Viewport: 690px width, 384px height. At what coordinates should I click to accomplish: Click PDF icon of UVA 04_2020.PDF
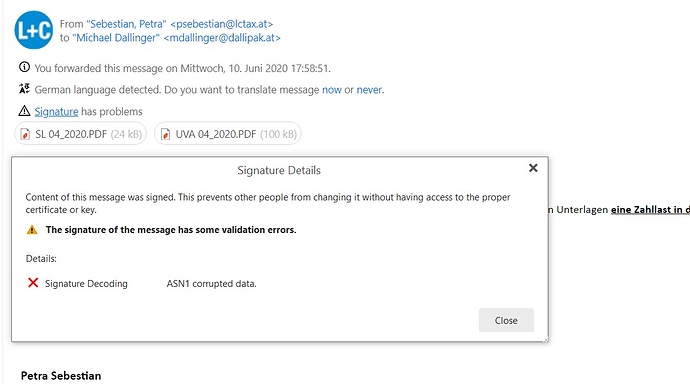coord(165,134)
